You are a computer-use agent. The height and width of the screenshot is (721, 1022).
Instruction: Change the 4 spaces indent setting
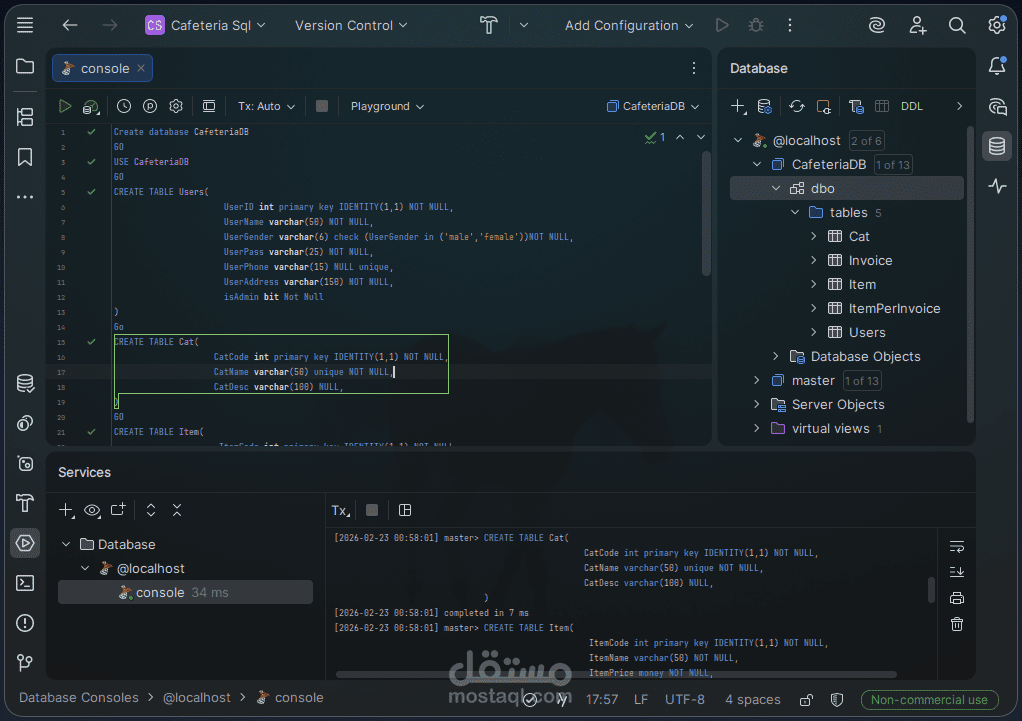click(x=753, y=699)
